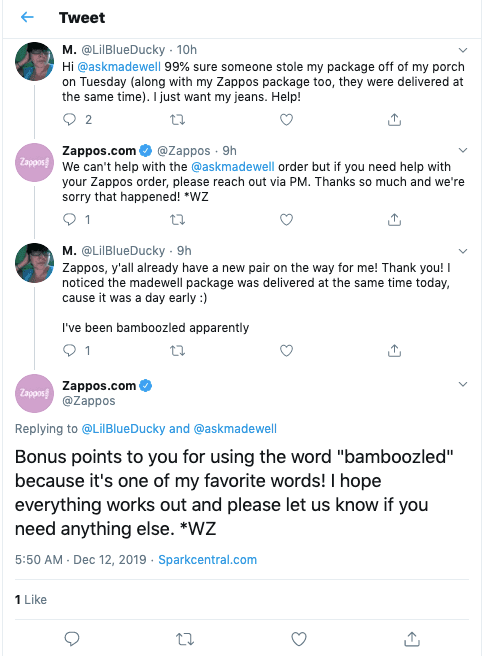Expand options caret on the main Zappos tweet
The image size is (484, 656).
[463, 384]
